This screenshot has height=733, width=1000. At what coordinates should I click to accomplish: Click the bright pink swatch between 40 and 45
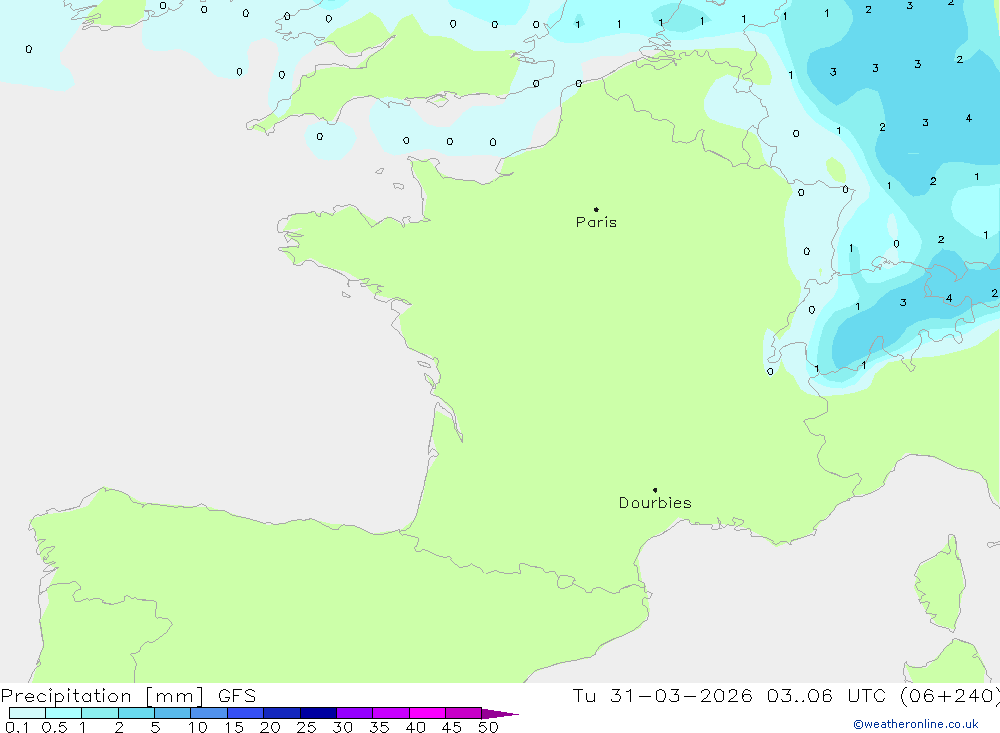pos(427,713)
